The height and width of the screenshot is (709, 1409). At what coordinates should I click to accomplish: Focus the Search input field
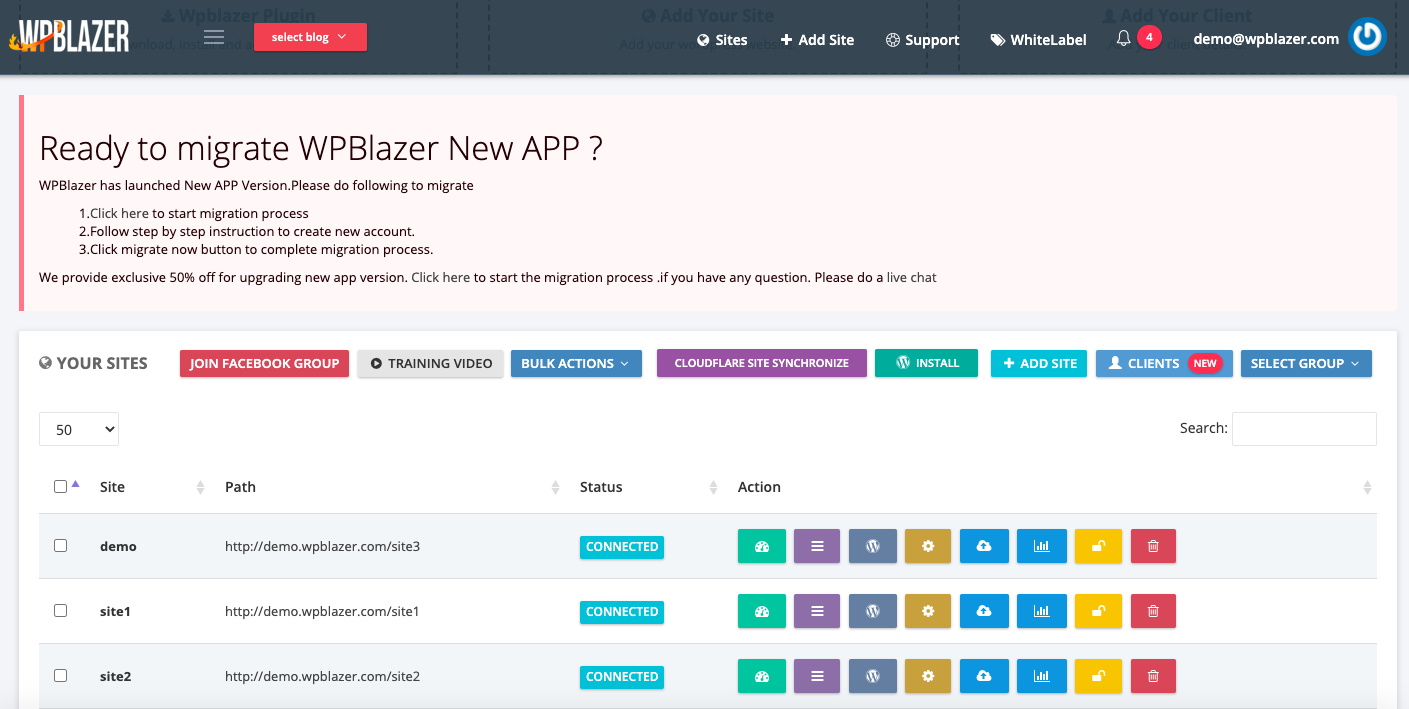tap(1304, 428)
